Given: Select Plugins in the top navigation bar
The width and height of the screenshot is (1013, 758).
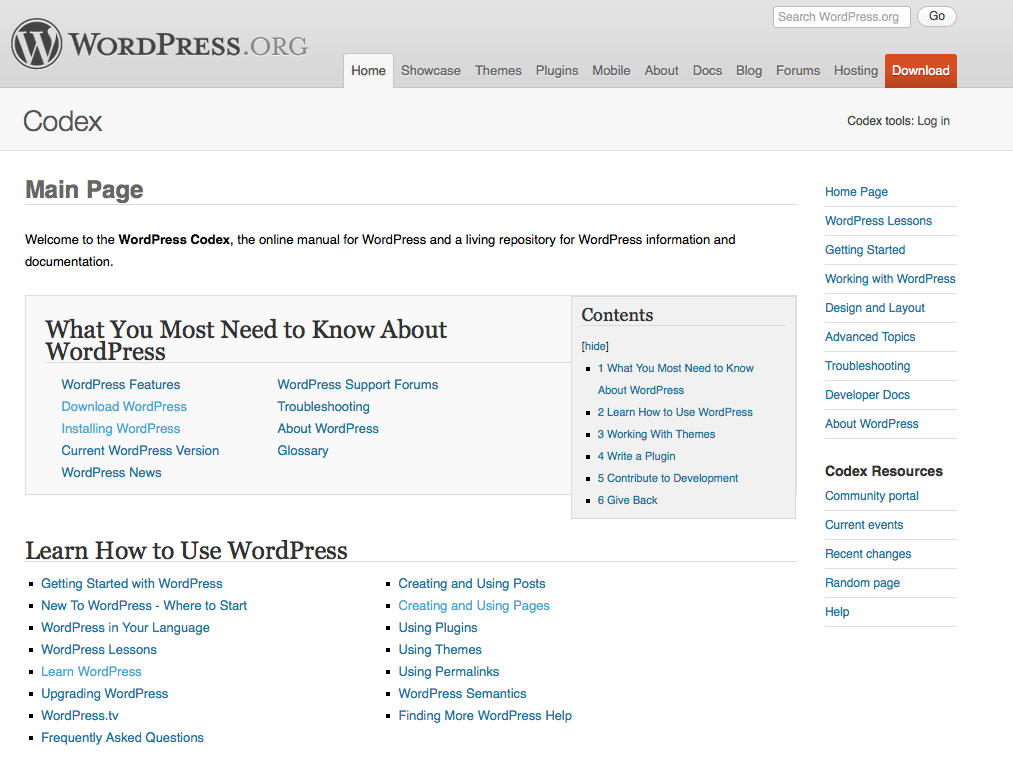Looking at the screenshot, I should click(x=557, y=70).
